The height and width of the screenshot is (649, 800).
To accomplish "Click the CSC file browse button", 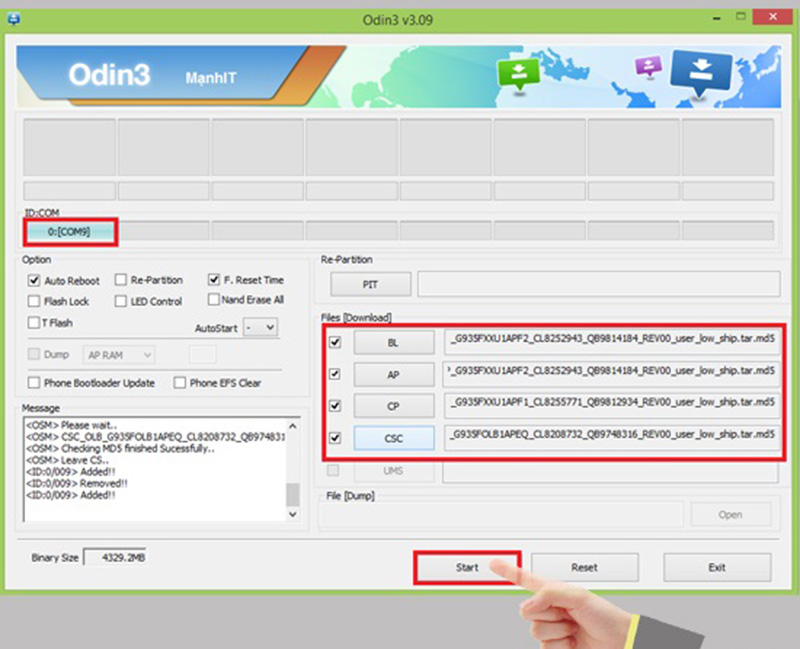I will tap(394, 438).
